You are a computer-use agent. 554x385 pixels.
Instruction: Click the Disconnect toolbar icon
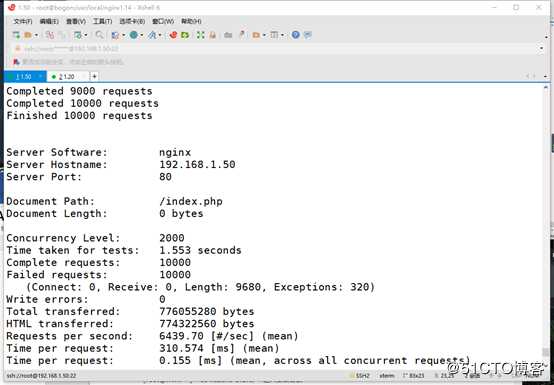(50, 35)
